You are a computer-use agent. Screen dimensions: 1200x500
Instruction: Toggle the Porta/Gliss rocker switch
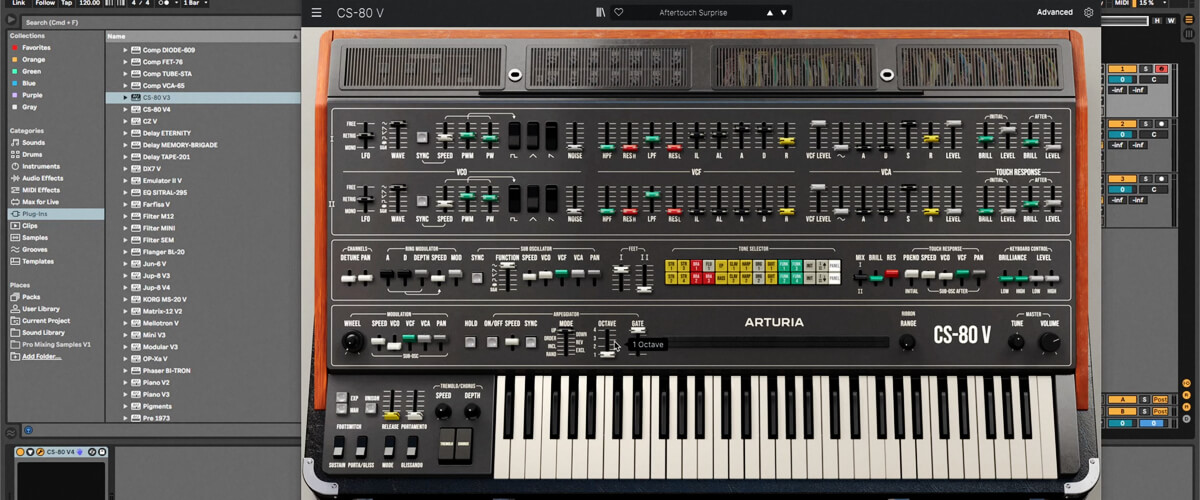(360, 445)
